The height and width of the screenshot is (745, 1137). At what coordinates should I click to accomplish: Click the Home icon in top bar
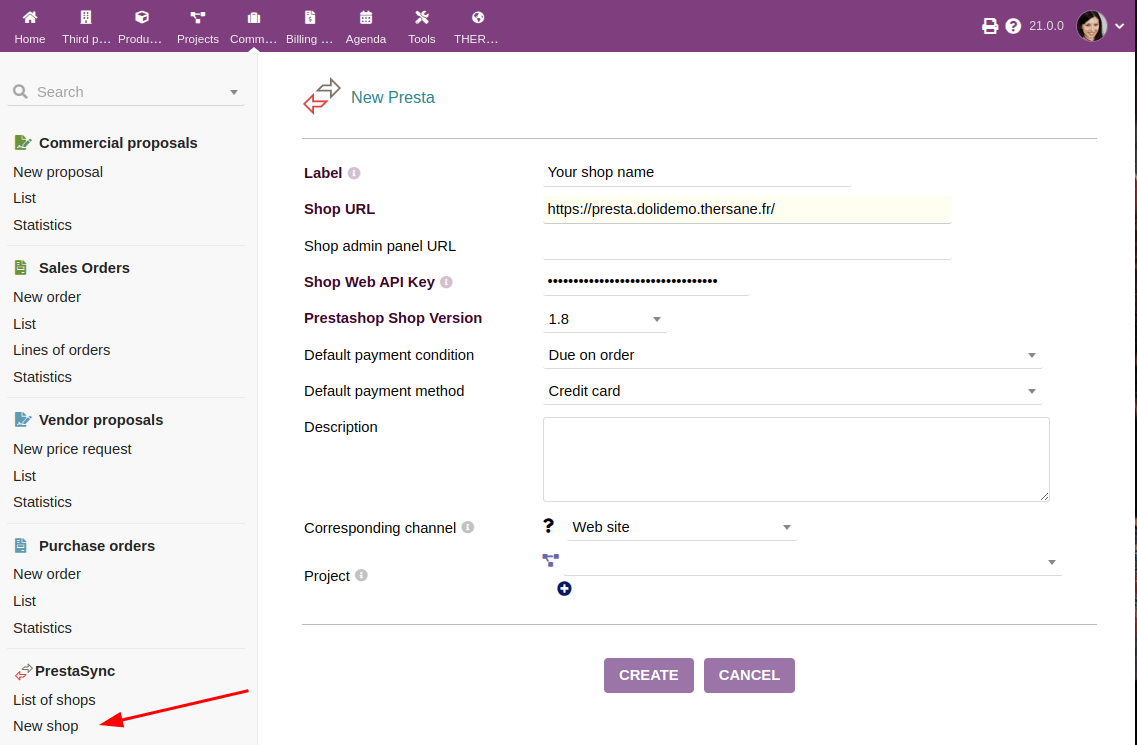coord(30,17)
